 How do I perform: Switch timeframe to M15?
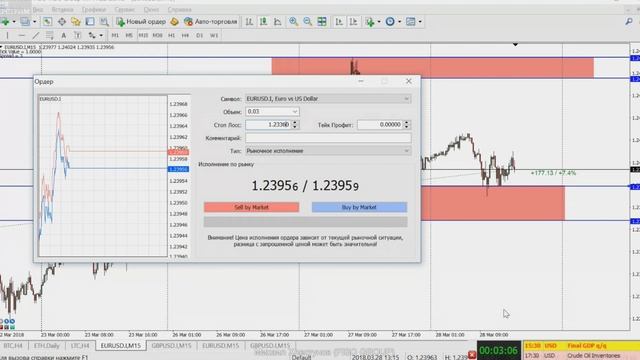[x=143, y=36]
